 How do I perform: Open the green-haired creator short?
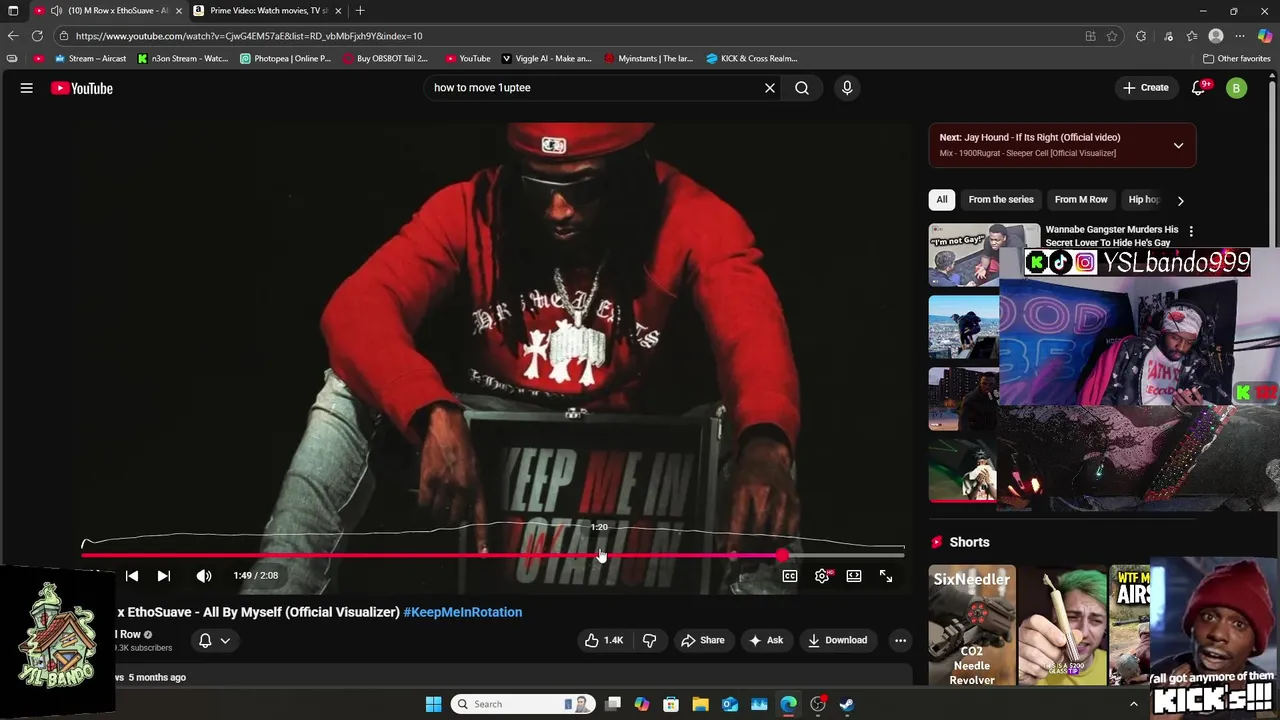(1062, 626)
